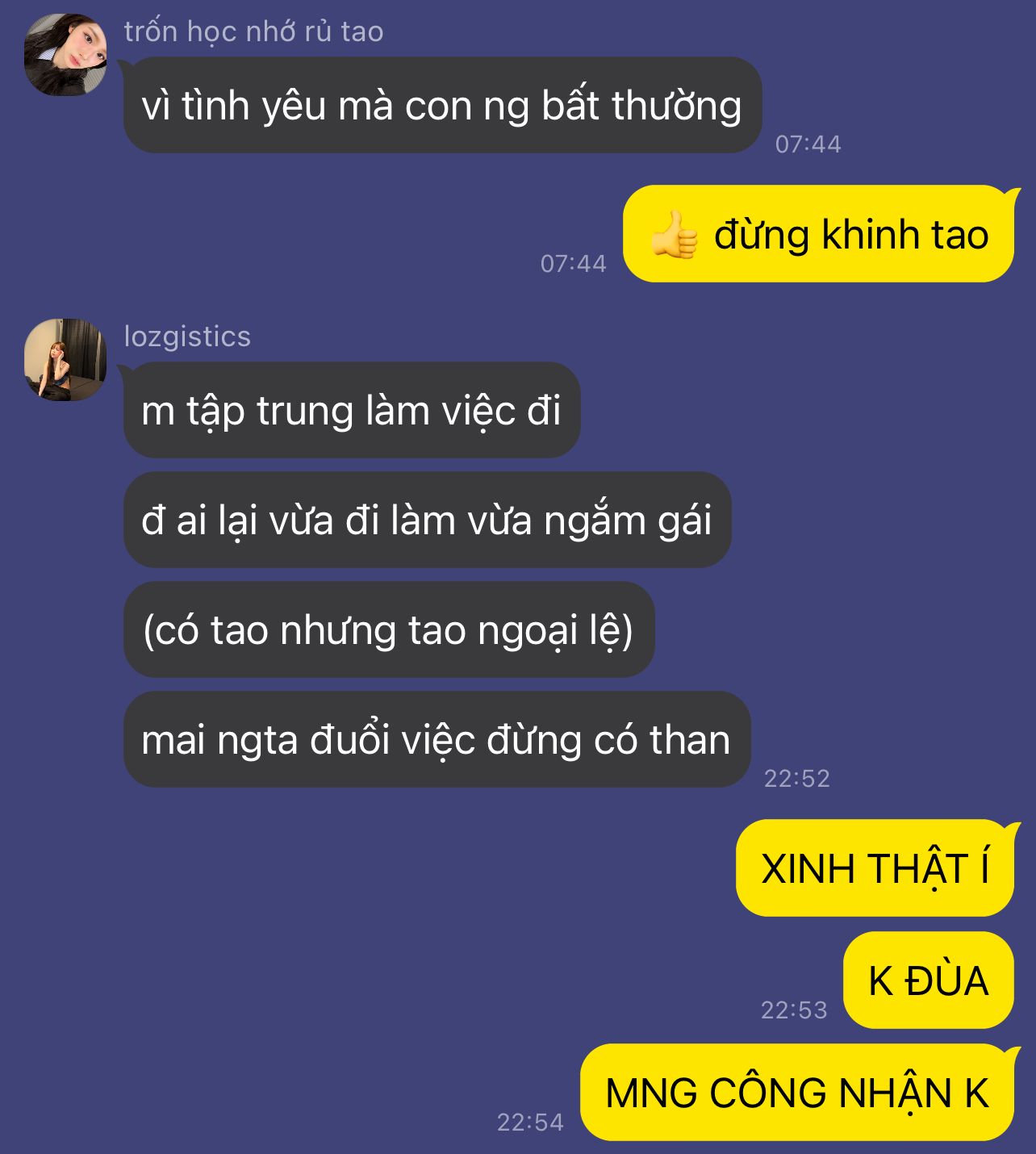
Task: Click the 22:54 timestamp beside the last message
Action: (530, 1122)
